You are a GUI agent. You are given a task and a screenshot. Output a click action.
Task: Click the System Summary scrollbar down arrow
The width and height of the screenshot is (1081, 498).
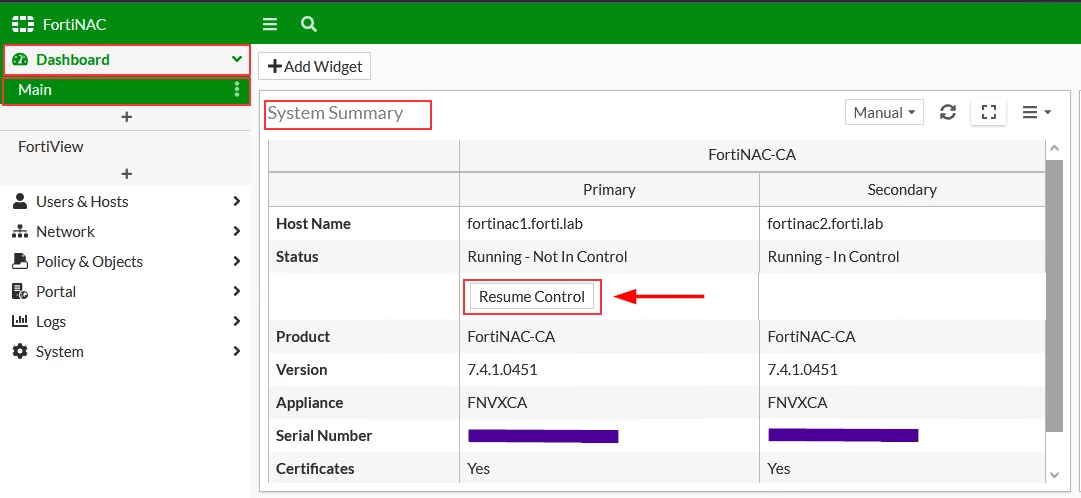point(1053,475)
